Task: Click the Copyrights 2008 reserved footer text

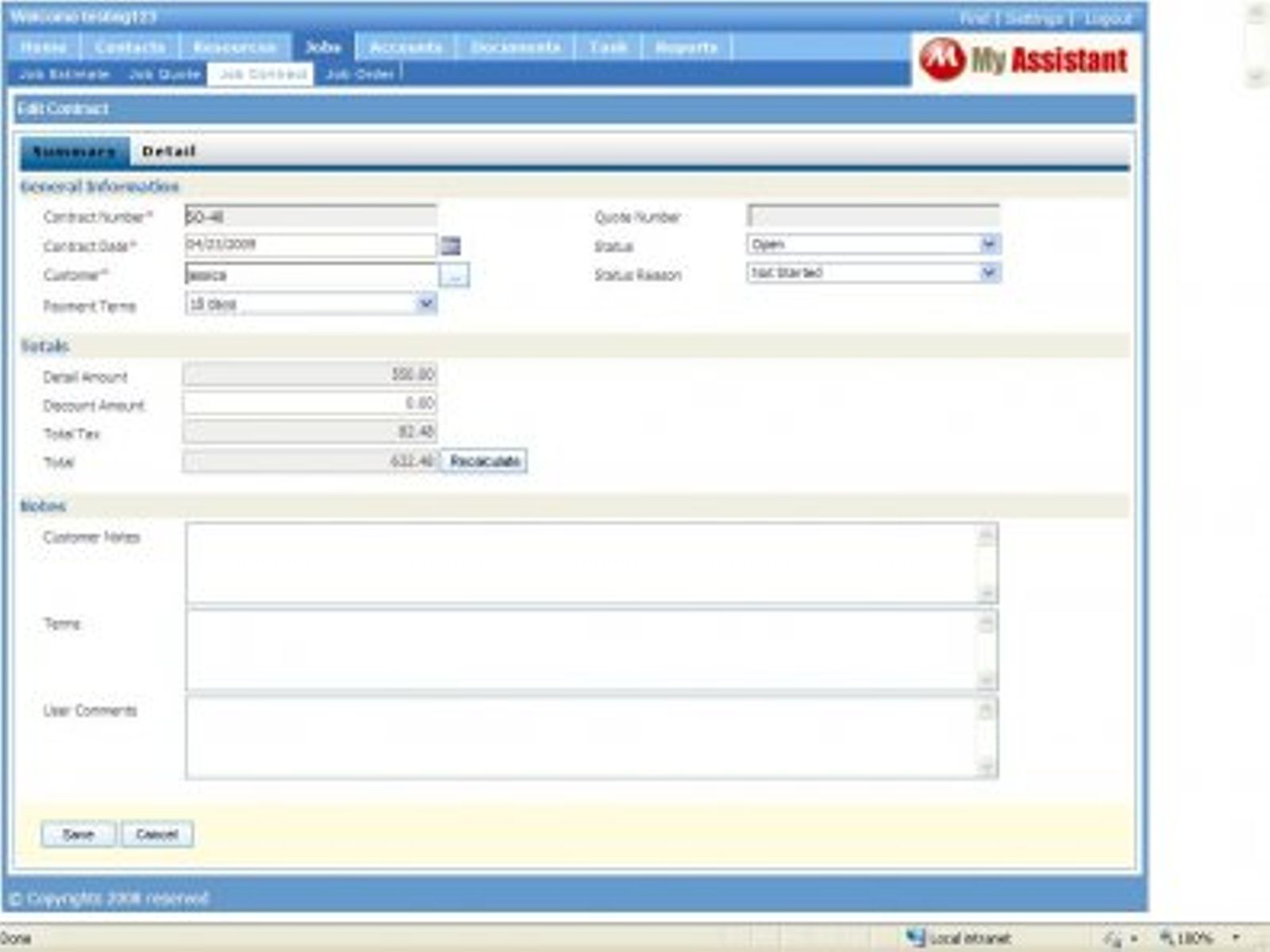Action: [x=110, y=898]
